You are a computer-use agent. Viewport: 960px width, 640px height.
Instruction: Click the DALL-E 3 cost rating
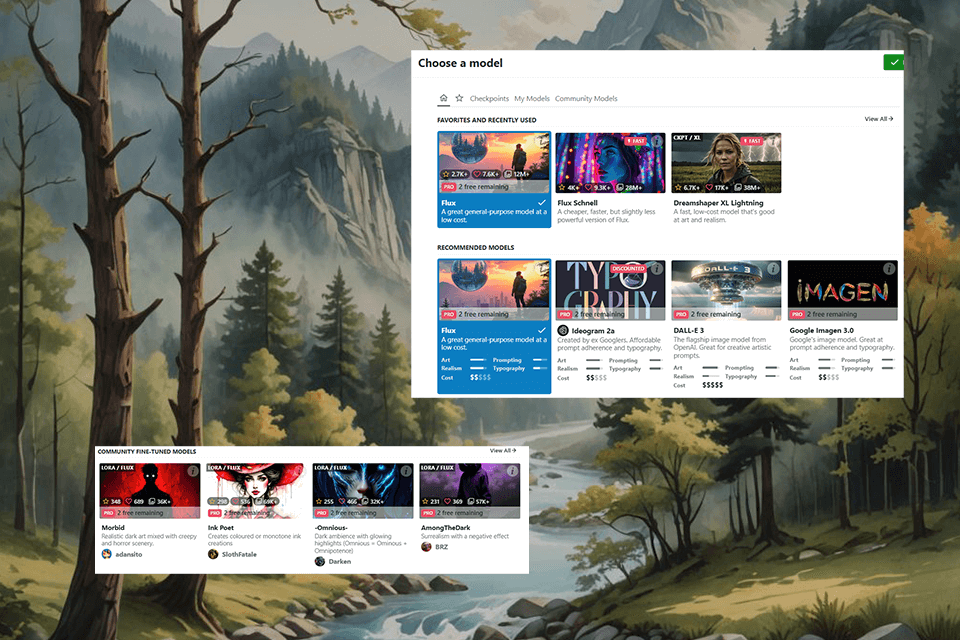[x=712, y=385]
